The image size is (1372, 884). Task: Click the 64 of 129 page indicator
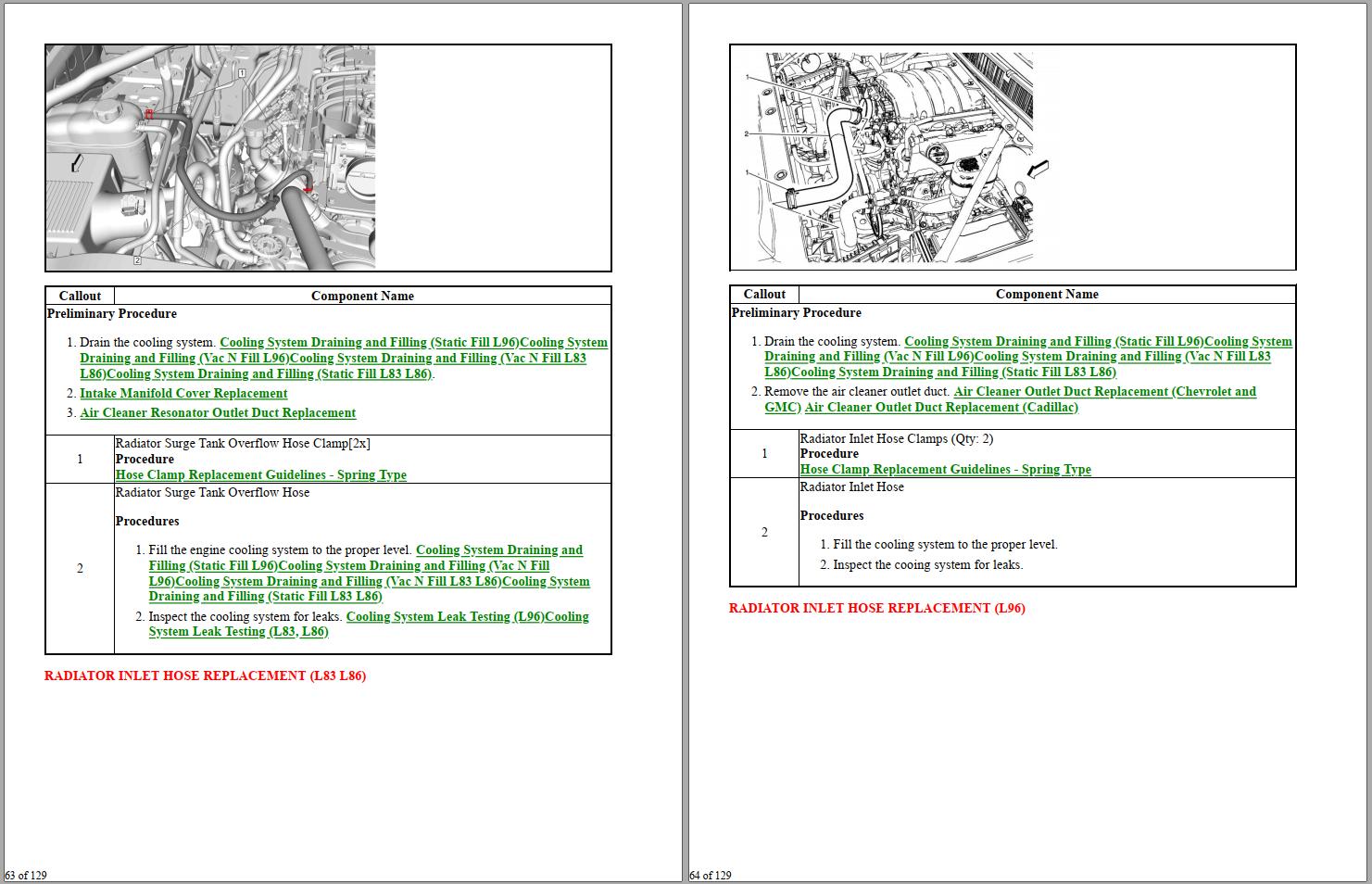click(711, 875)
